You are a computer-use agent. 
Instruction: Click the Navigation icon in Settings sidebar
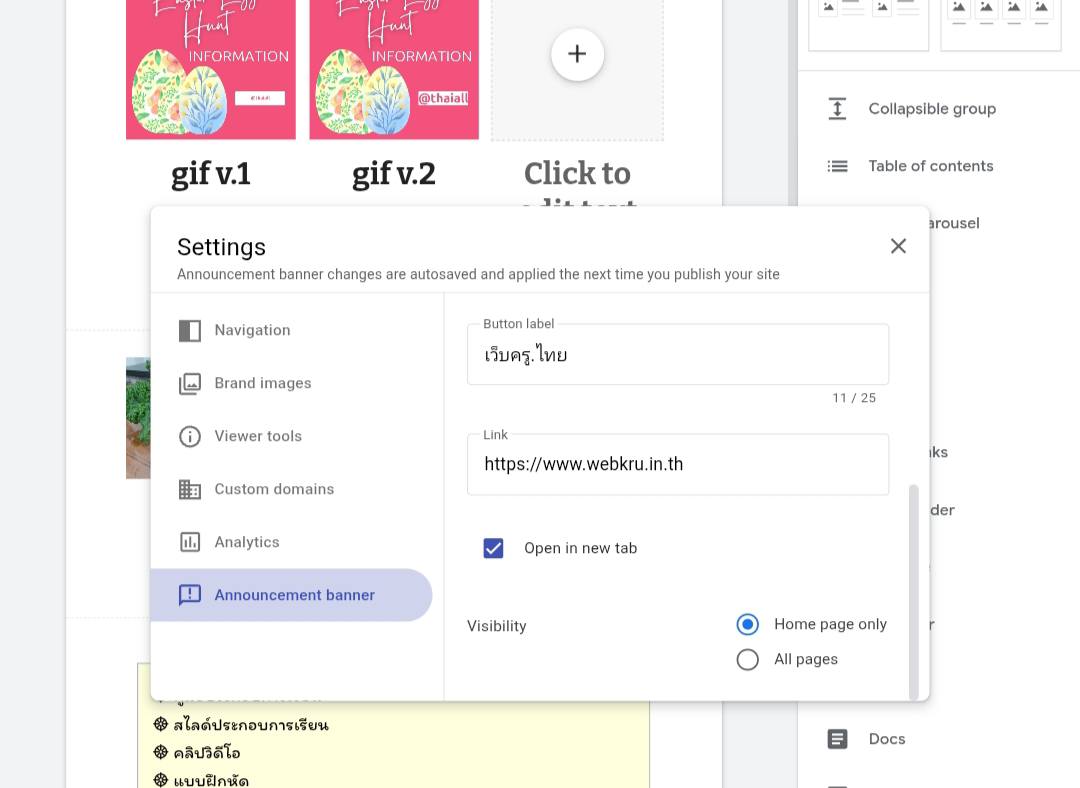click(x=189, y=330)
